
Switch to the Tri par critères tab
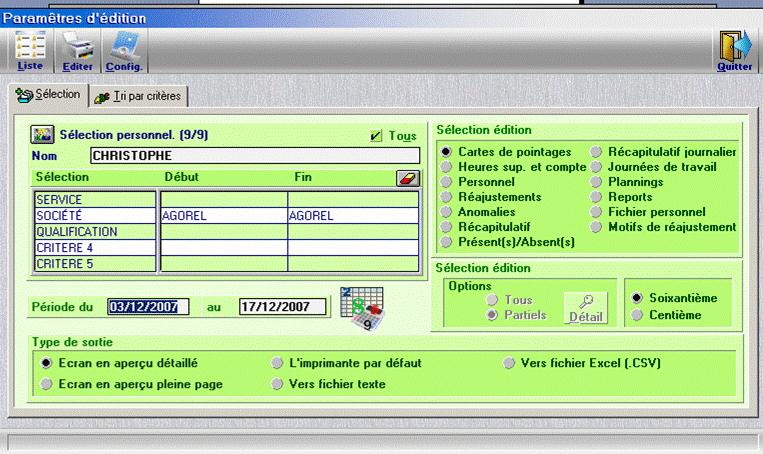(138, 97)
